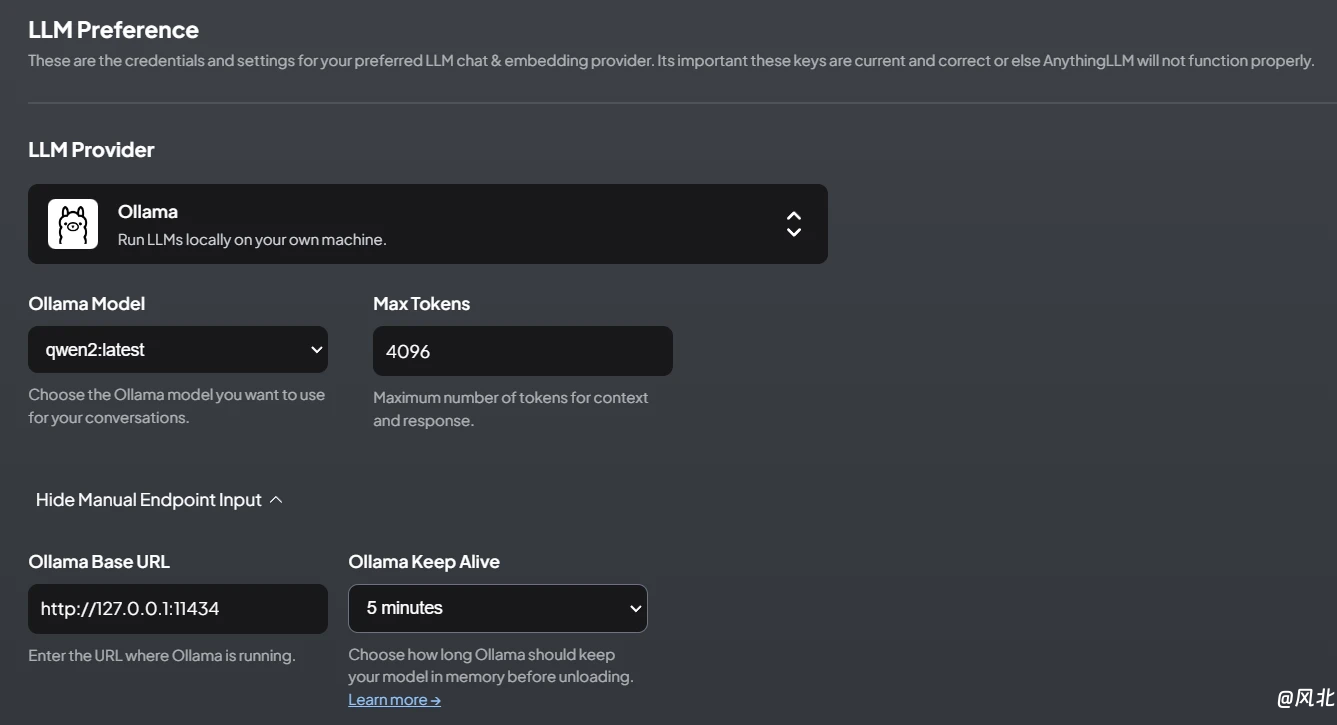Screen dimensions: 1337x725
Task: Click the Ollama Base URL label
Action: coord(99,561)
